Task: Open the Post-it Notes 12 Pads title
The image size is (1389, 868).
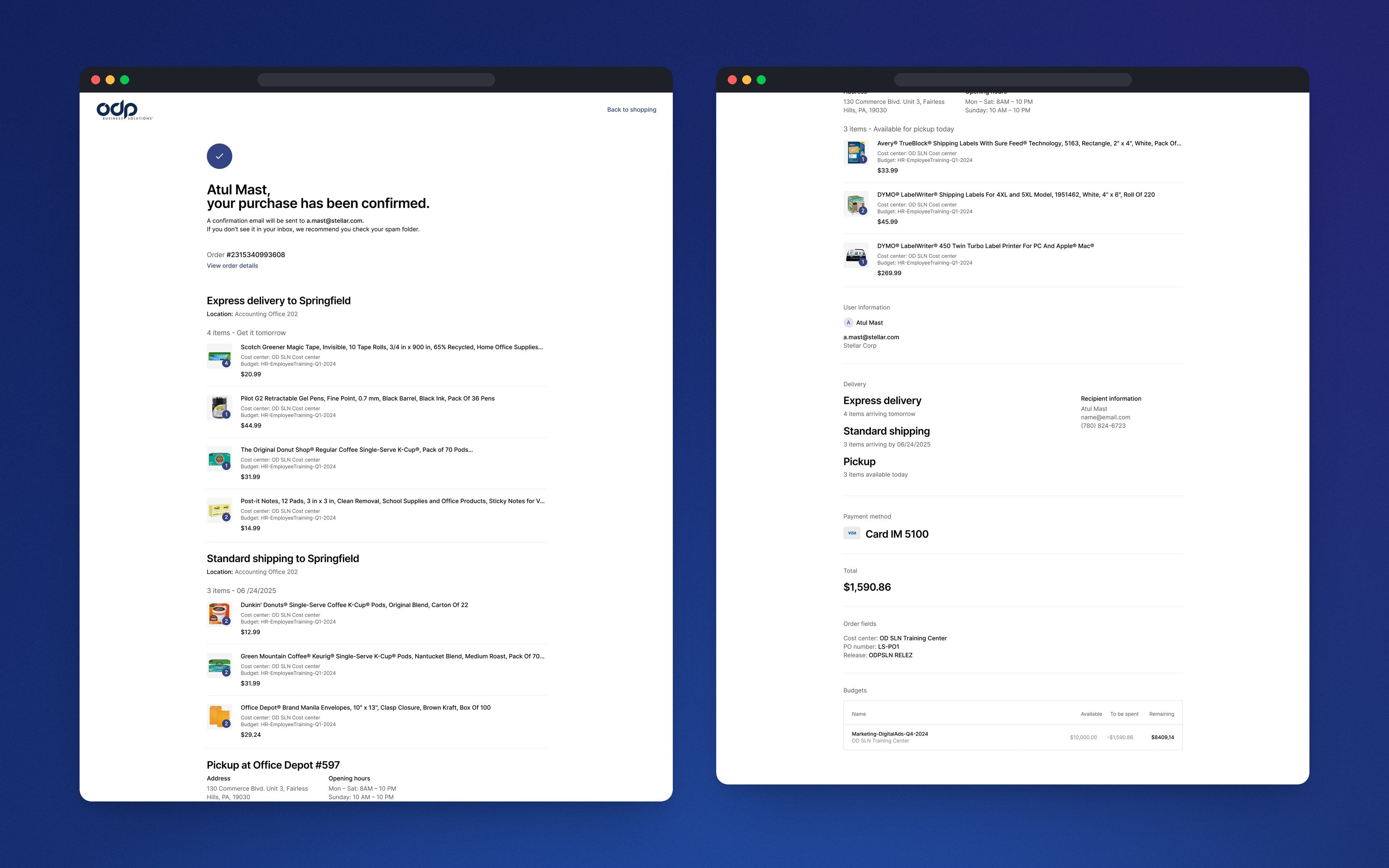Action: click(x=392, y=501)
